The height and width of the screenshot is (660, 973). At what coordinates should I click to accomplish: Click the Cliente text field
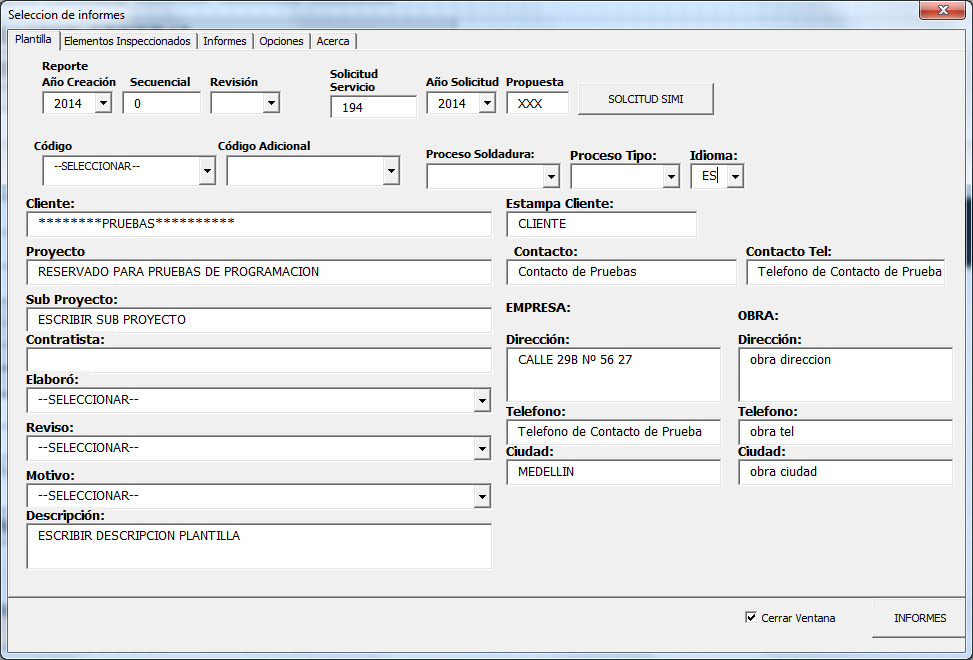point(259,224)
